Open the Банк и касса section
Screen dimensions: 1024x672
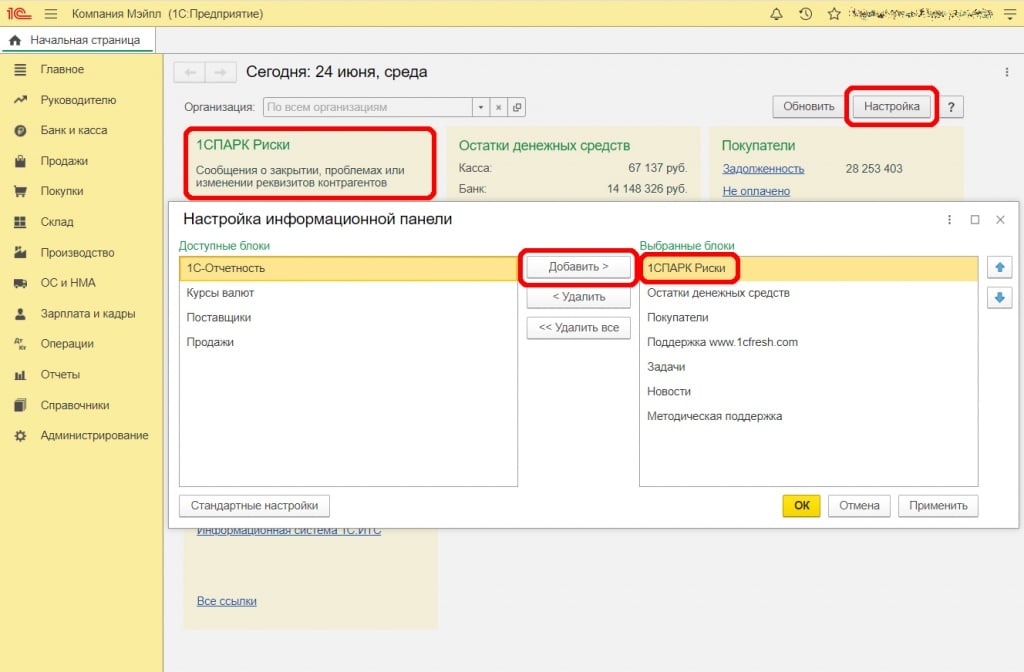73,130
